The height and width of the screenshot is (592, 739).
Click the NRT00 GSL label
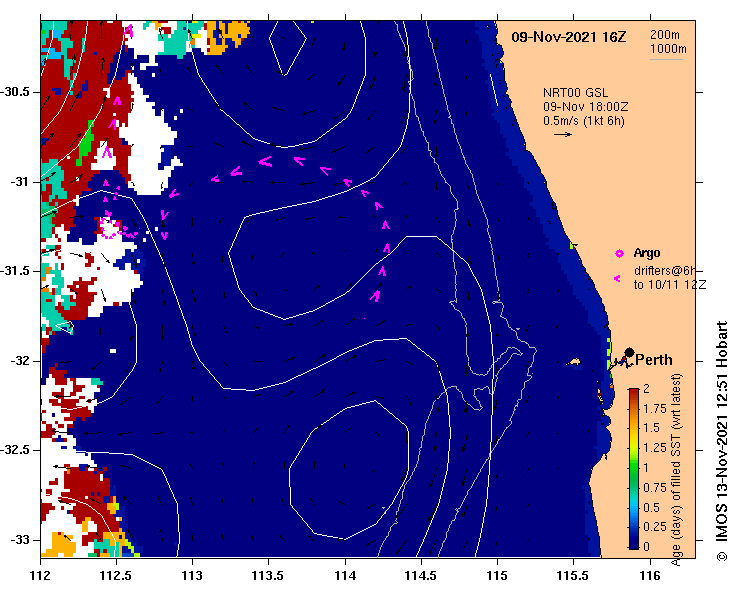coord(575,92)
